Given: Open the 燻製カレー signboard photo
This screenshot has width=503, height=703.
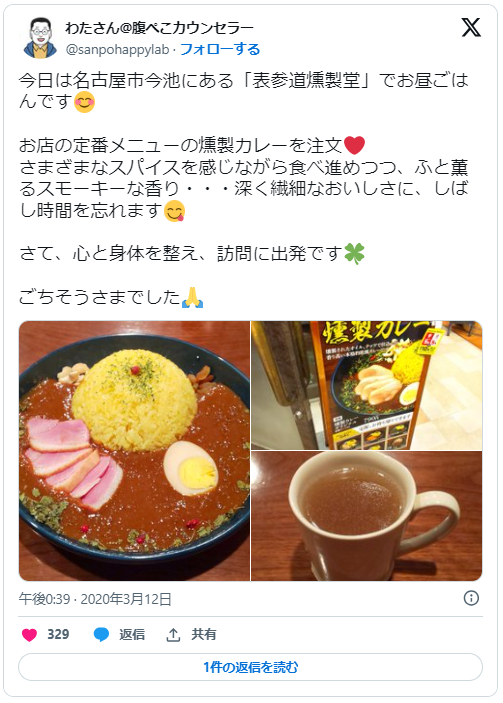Looking at the screenshot, I should 367,385.
